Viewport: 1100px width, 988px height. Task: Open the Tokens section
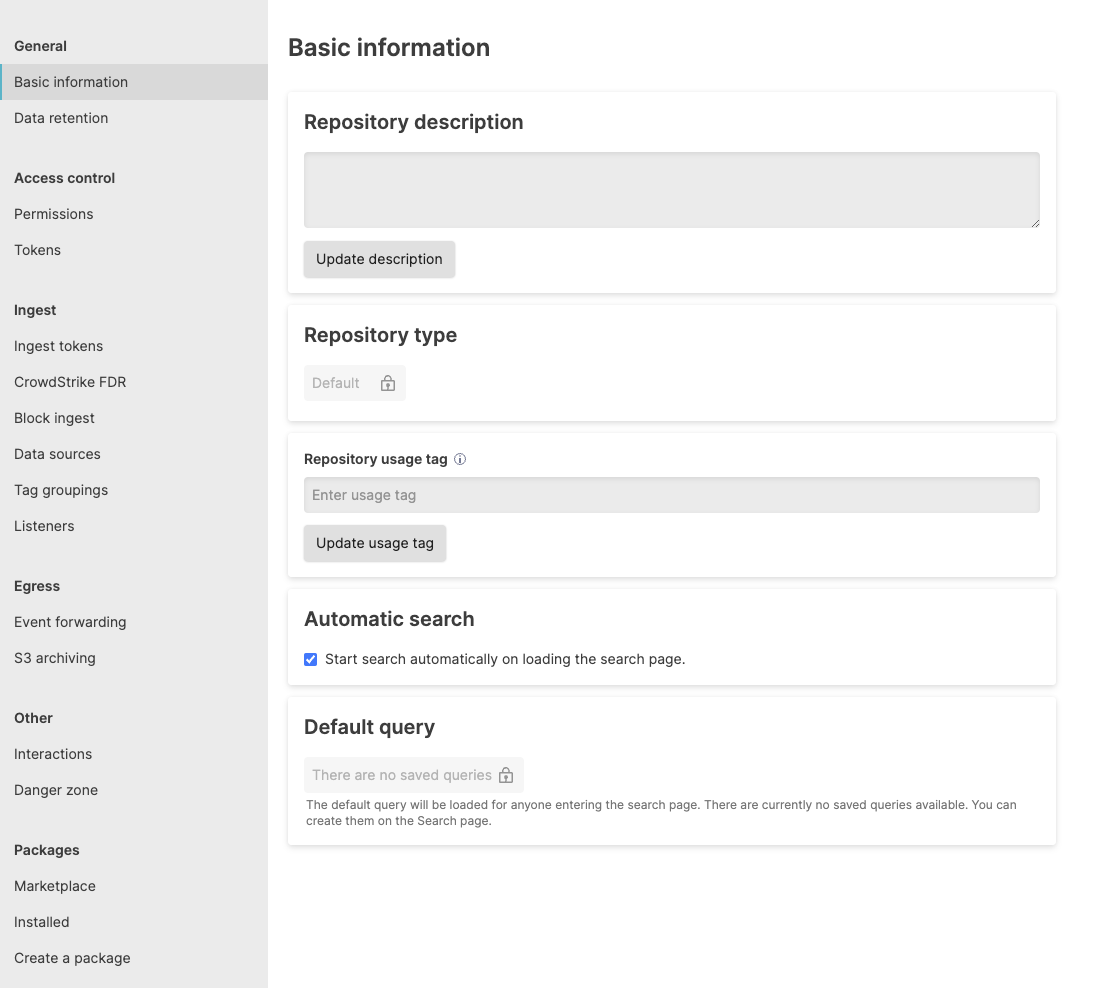38,250
